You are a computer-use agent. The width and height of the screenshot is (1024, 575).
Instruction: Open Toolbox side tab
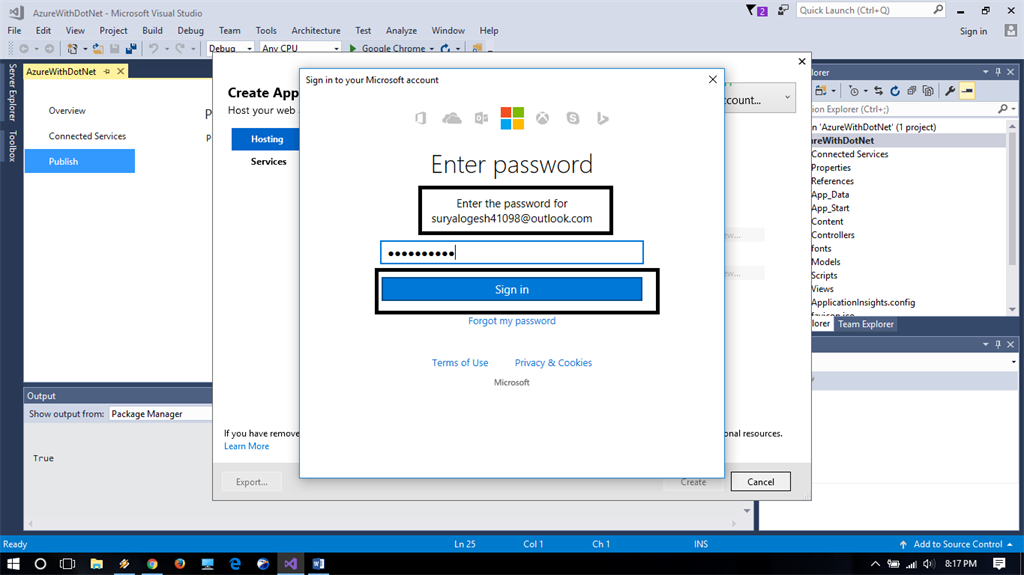coord(12,146)
